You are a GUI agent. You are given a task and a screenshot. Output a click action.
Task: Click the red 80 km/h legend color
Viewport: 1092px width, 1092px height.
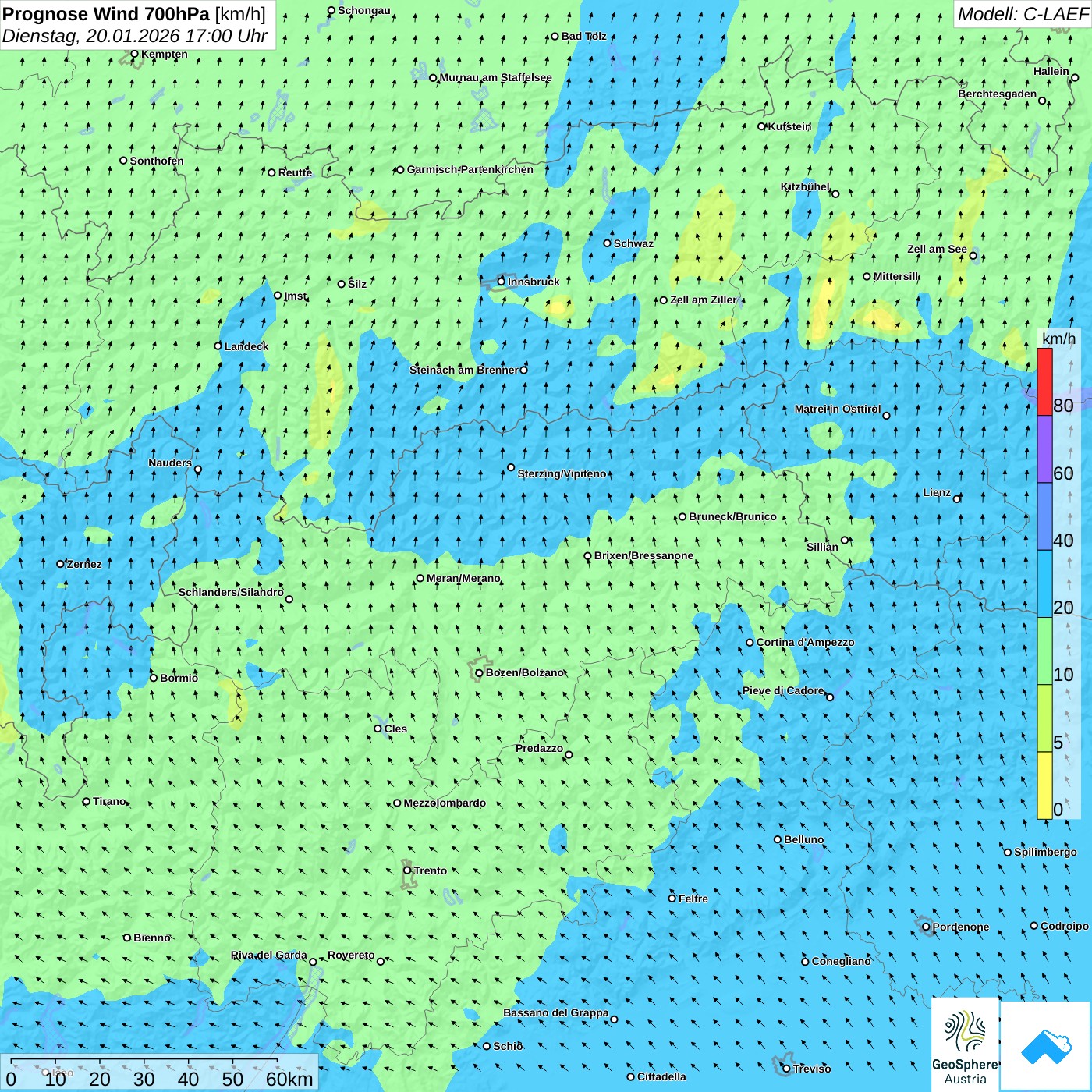coord(1044,381)
